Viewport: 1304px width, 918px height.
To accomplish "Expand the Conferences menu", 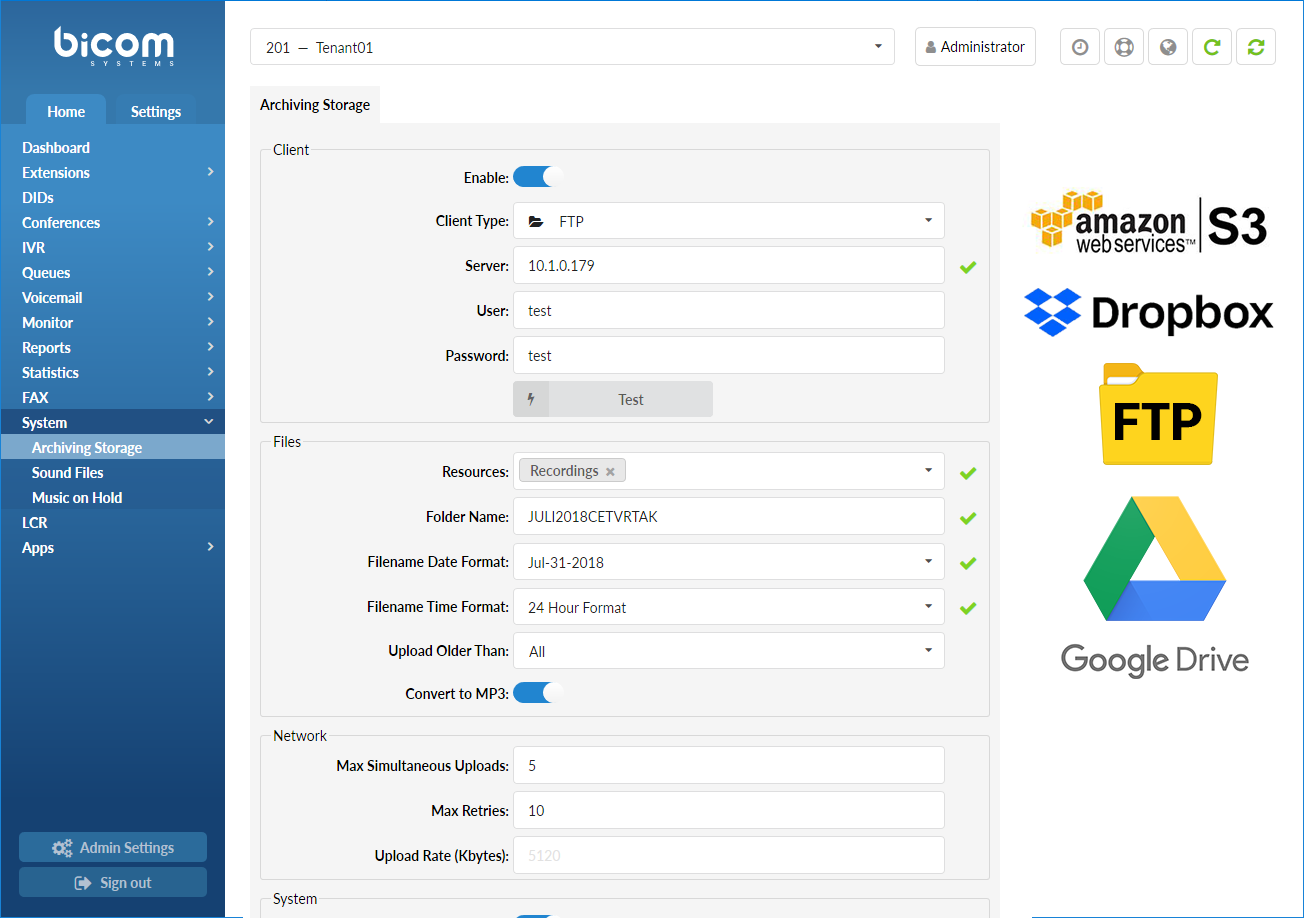I will [x=112, y=222].
